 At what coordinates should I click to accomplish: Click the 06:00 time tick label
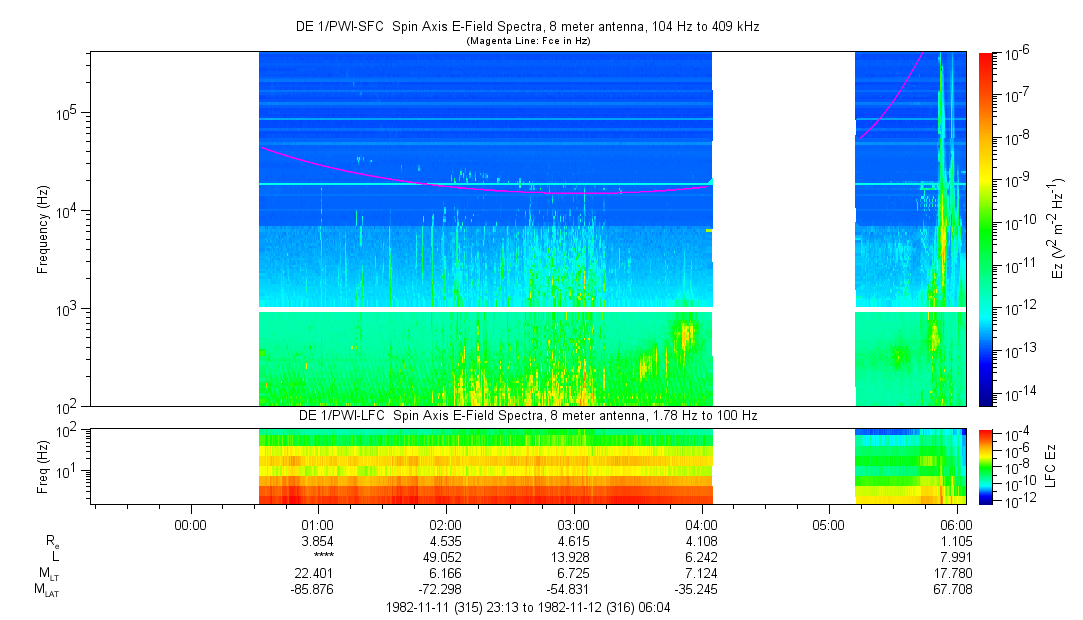tap(957, 525)
